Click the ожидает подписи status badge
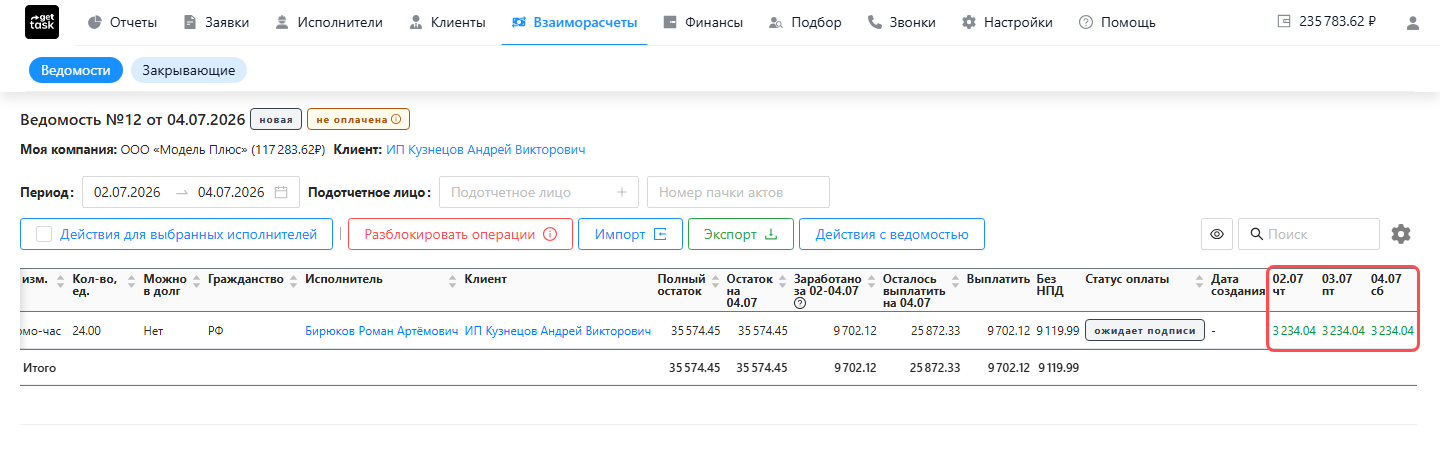 [1144, 331]
